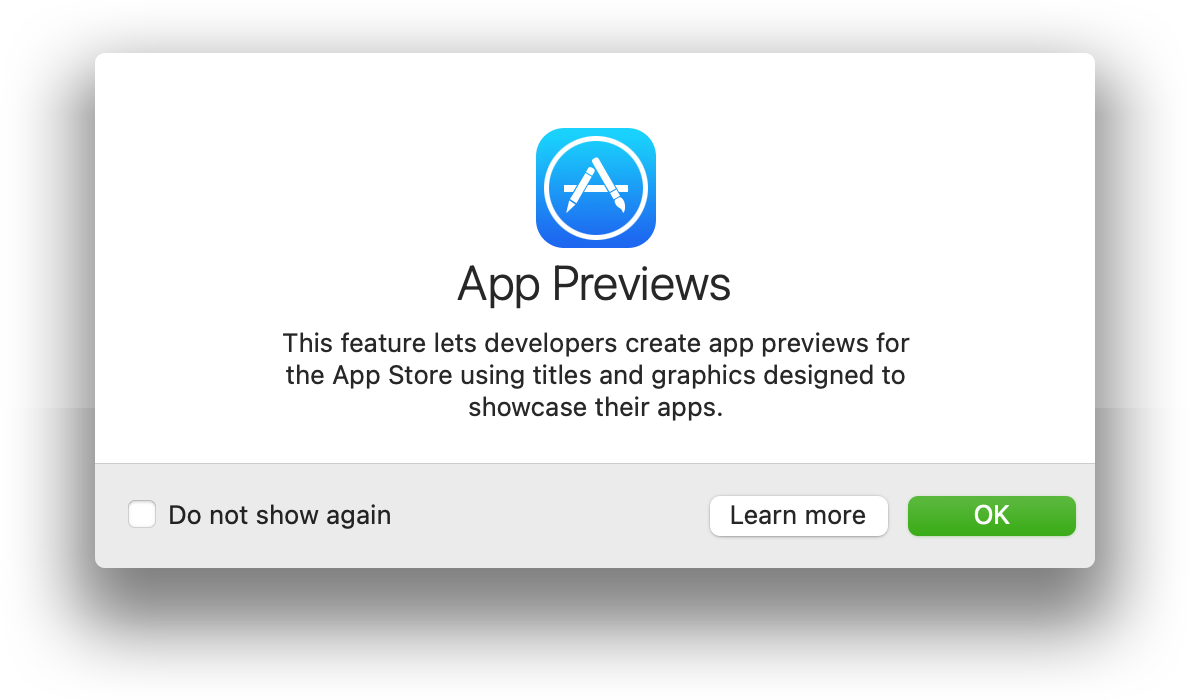Click the feature description paragraph
This screenshot has width=1190, height=700.
[596, 375]
